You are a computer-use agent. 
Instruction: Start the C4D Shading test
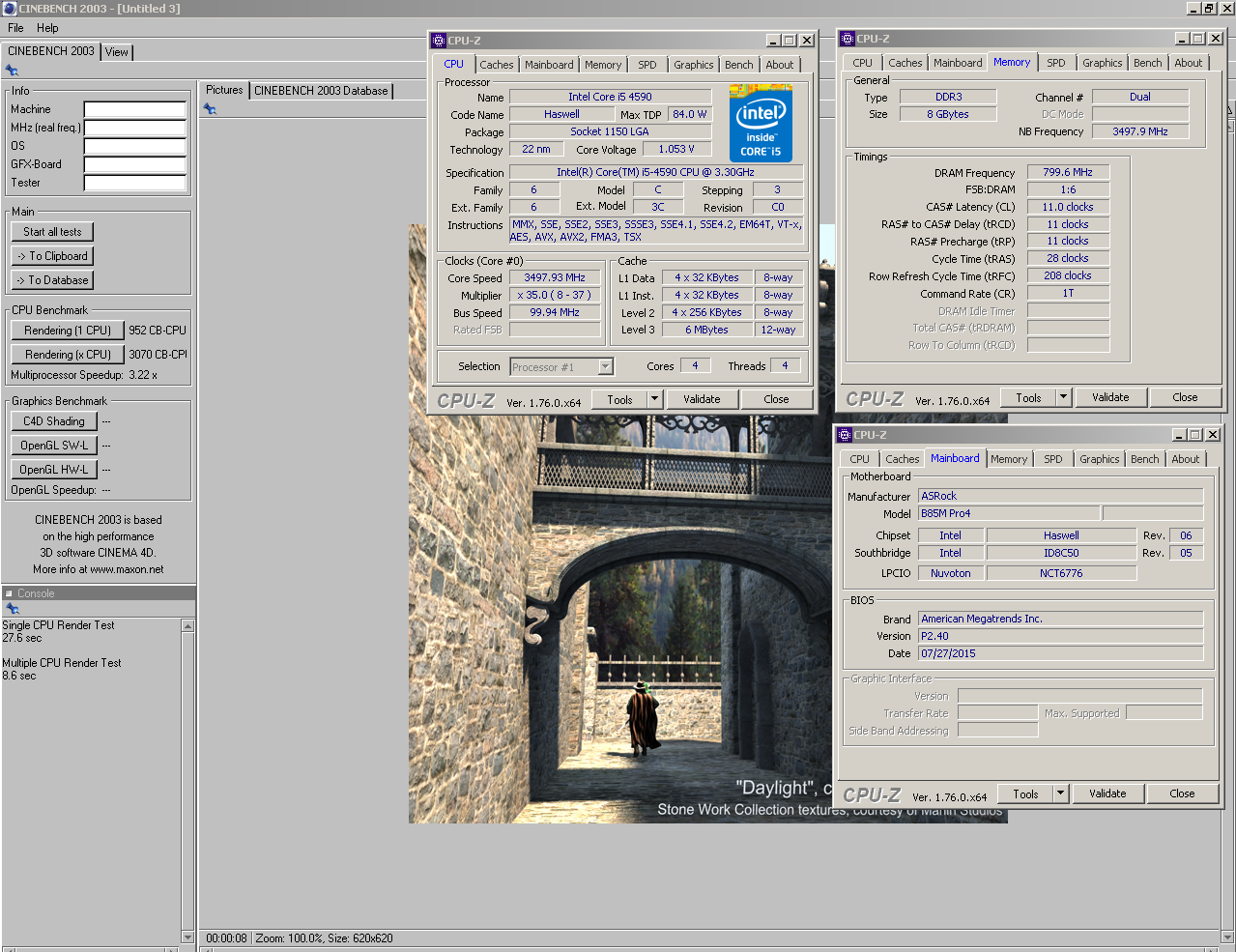(x=54, y=421)
